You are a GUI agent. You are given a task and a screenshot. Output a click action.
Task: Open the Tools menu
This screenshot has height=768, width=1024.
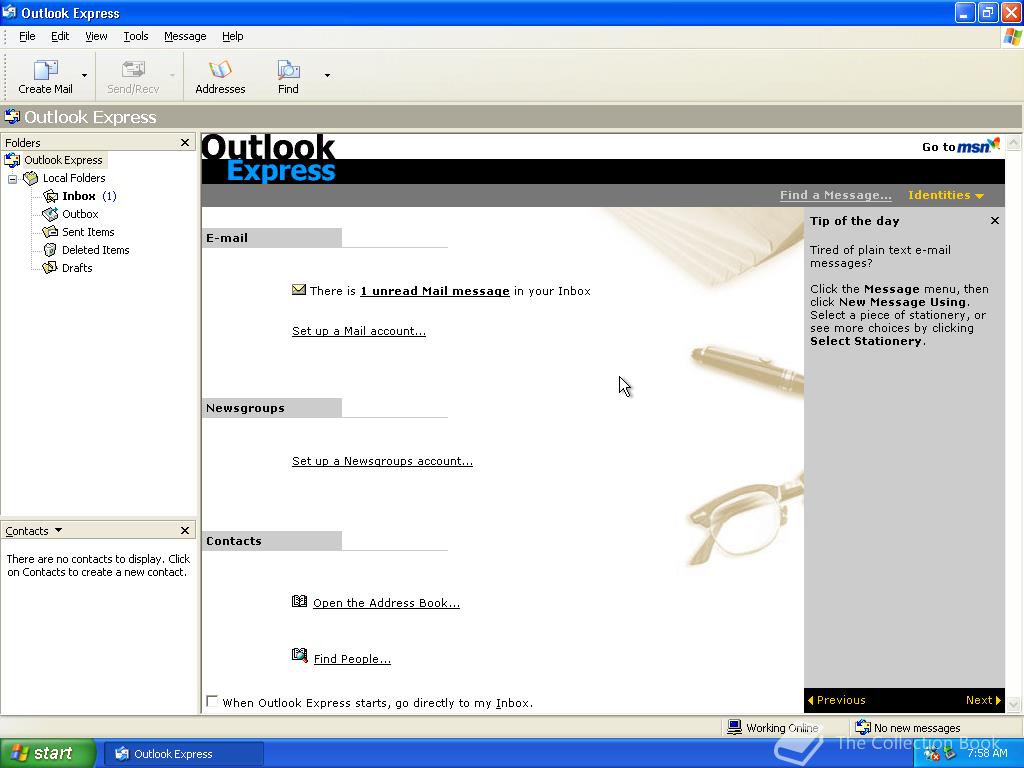(136, 37)
